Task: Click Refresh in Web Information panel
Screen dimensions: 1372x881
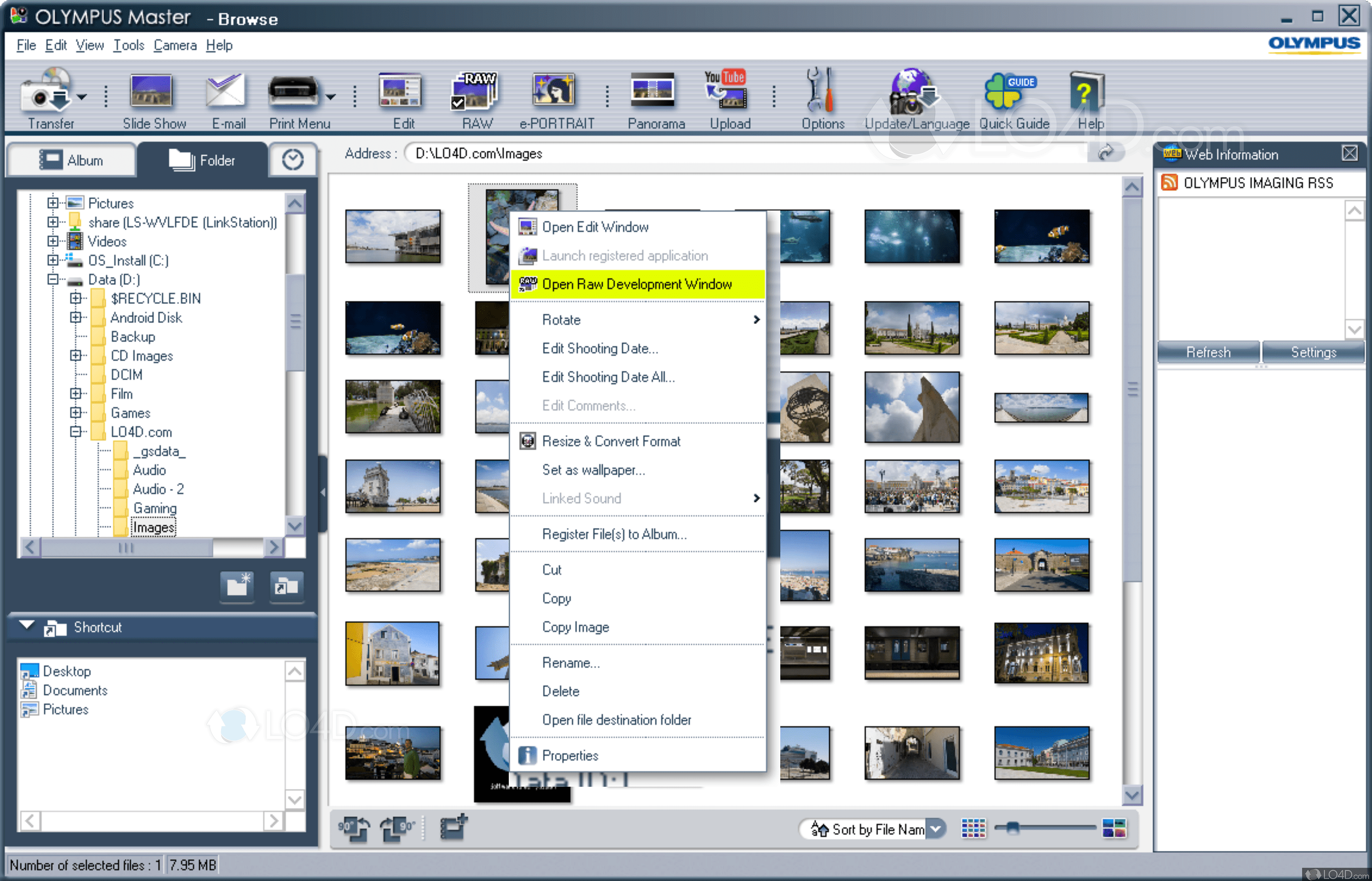Action: click(x=1208, y=352)
